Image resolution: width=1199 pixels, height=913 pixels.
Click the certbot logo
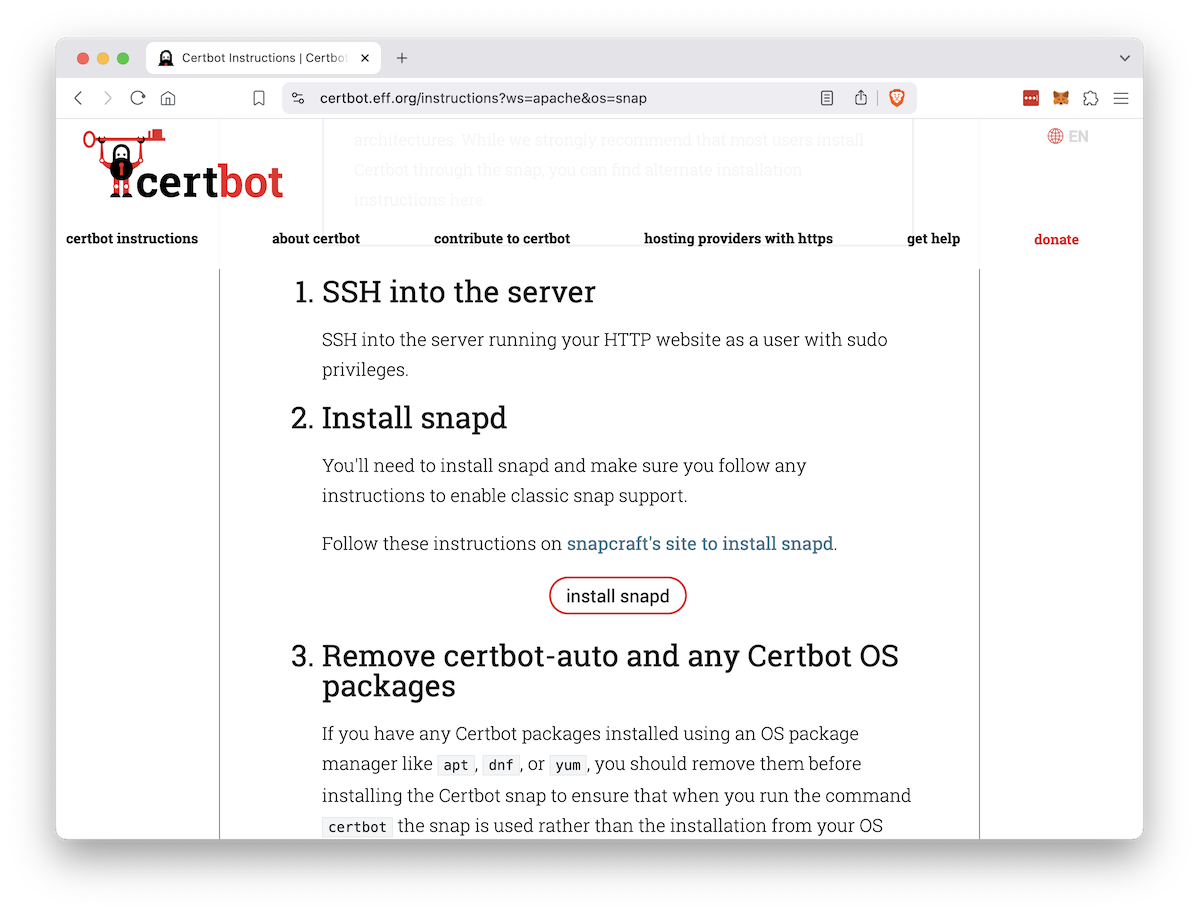pyautogui.click(x=184, y=164)
